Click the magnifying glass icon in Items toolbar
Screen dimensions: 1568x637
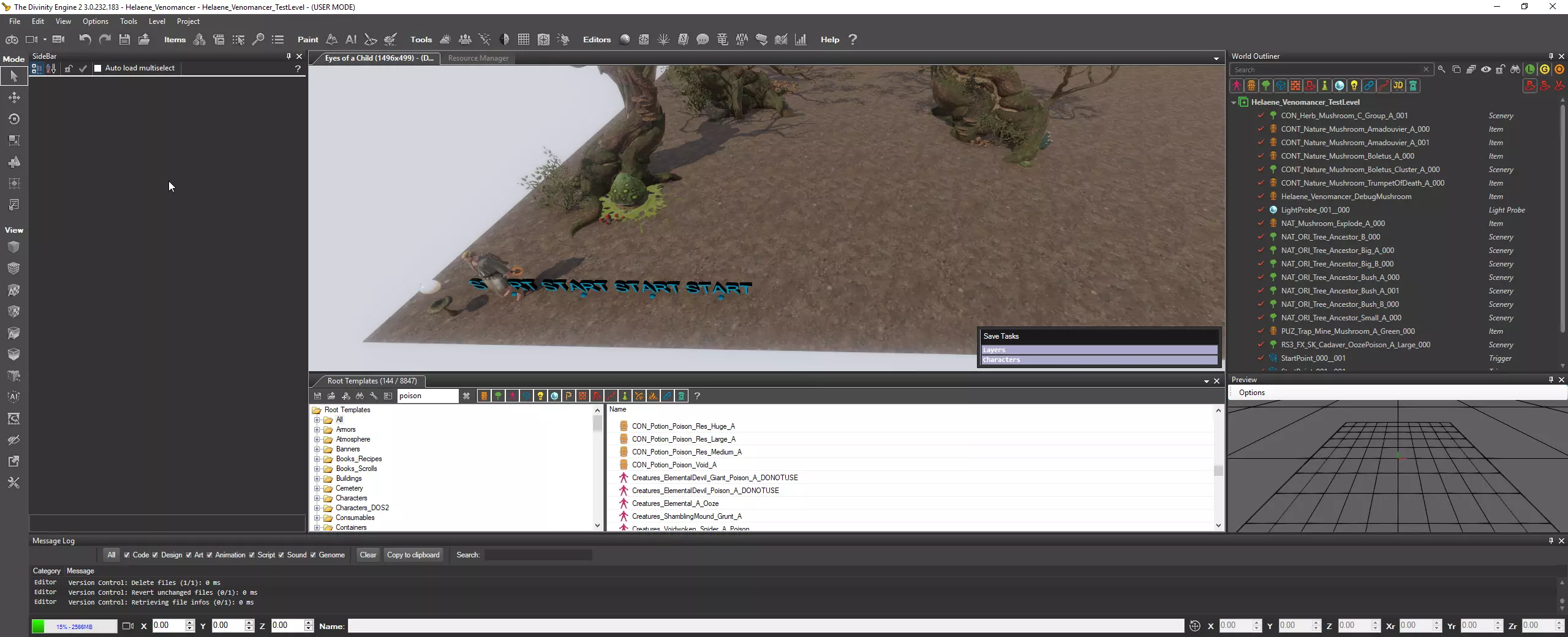258,39
